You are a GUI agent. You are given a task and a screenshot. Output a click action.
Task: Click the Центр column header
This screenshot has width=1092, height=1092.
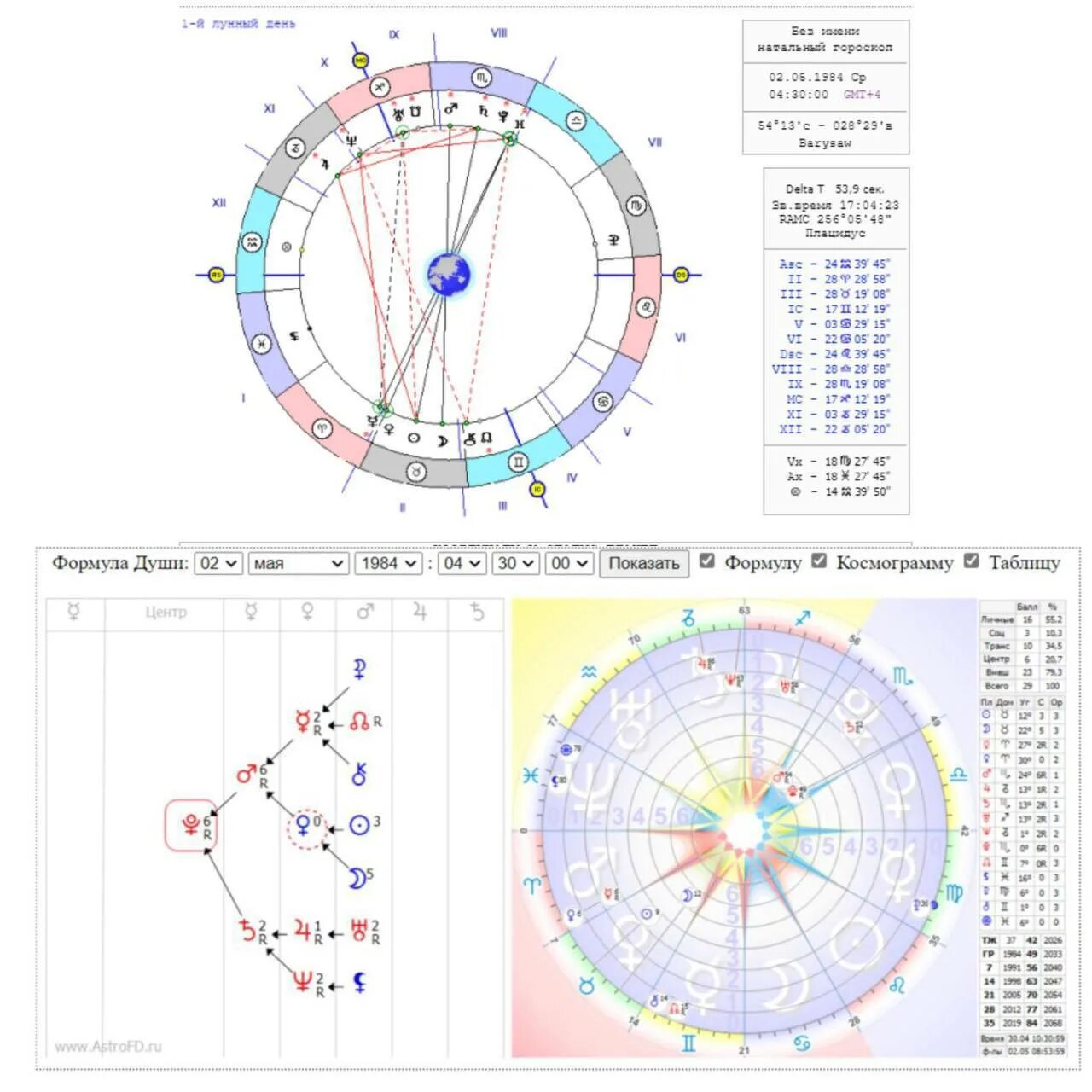point(165,612)
